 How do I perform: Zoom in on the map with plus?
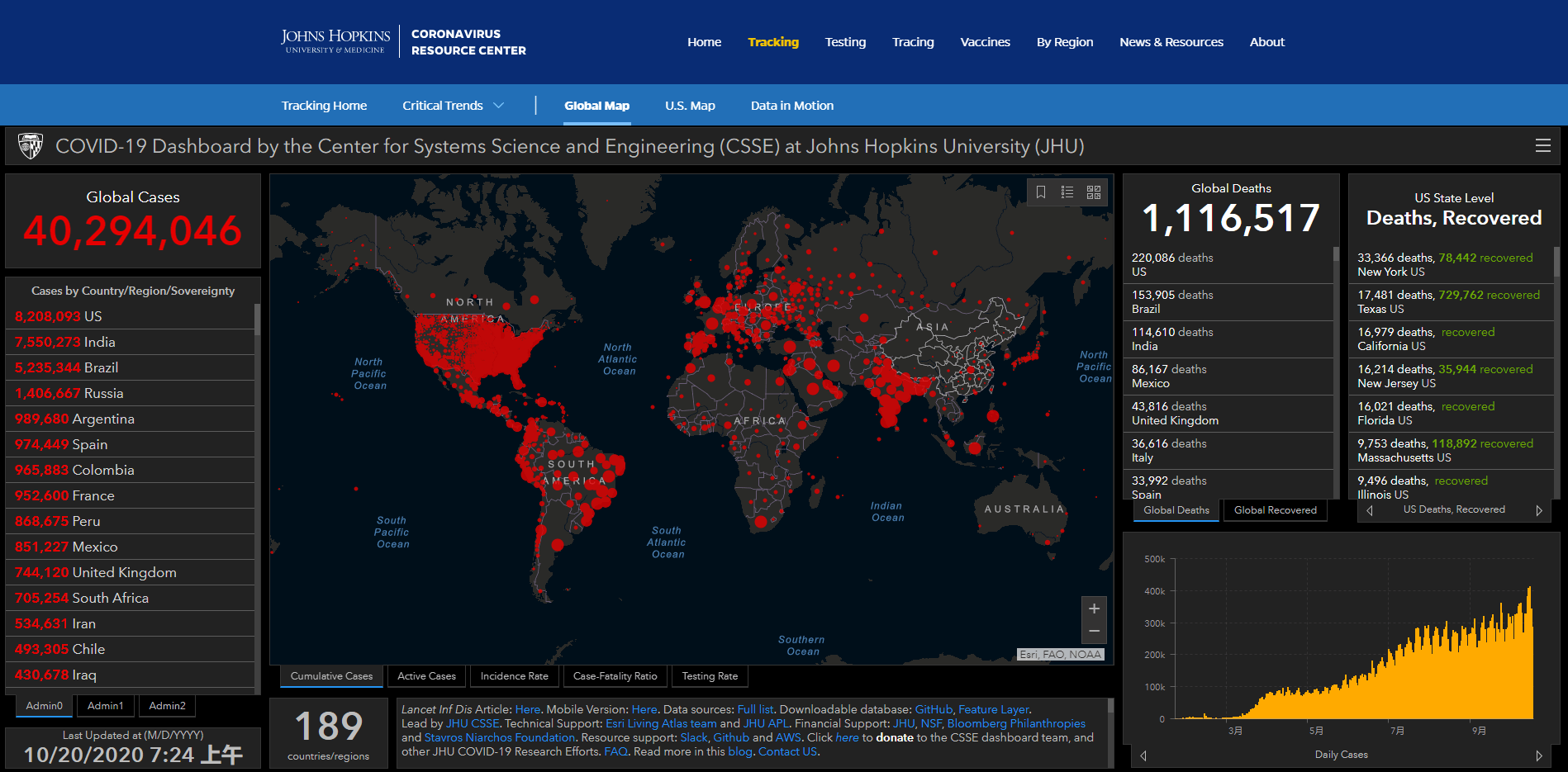[1094, 609]
